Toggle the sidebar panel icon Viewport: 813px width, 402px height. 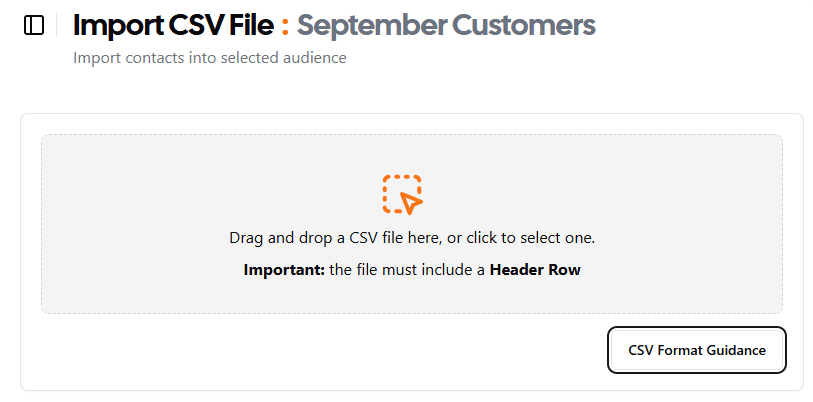click(34, 25)
